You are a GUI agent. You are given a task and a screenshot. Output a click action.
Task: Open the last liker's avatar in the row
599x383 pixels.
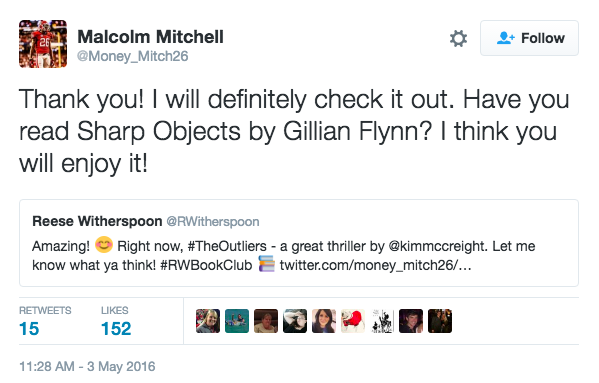[x=440, y=321]
